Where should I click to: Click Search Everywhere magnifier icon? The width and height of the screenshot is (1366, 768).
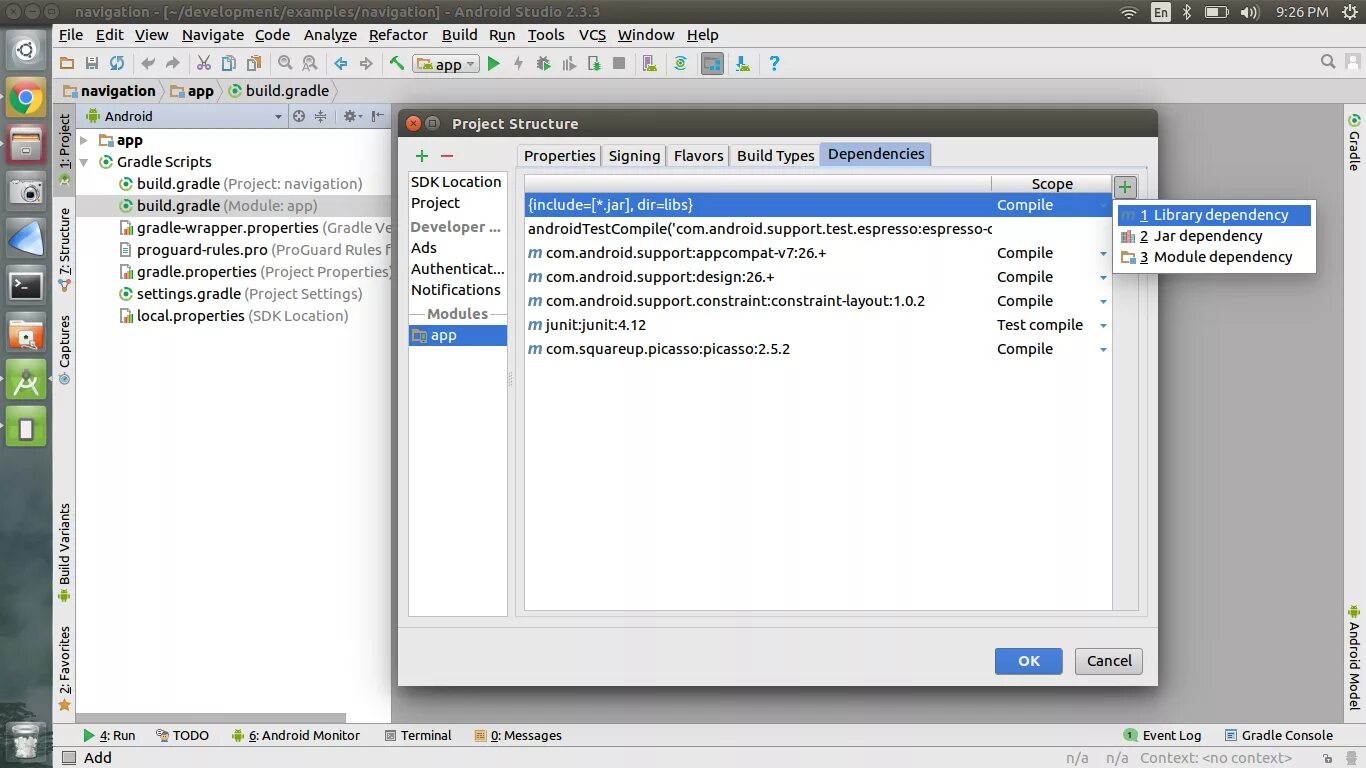pyautogui.click(x=1328, y=62)
